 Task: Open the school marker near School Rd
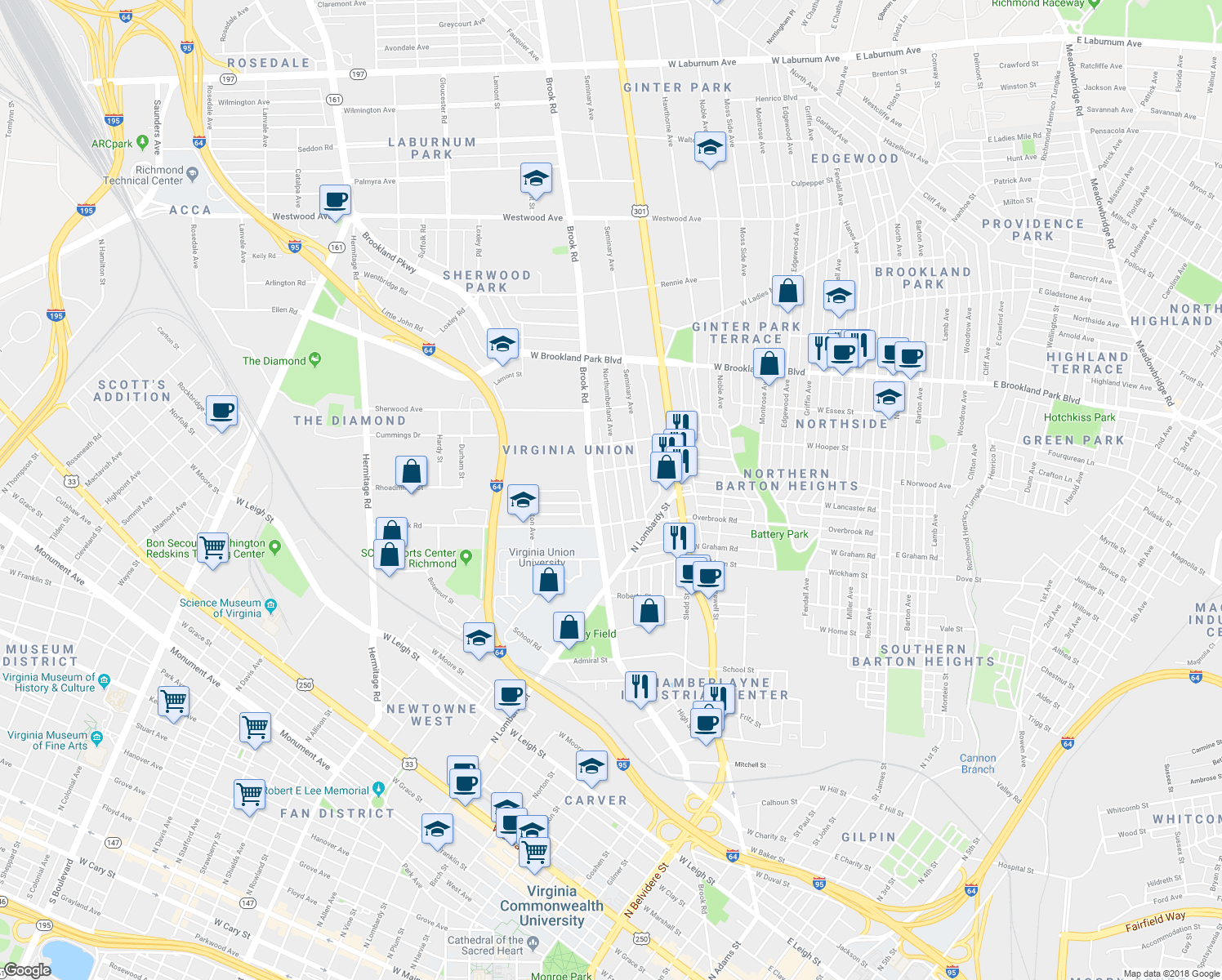[x=479, y=639]
